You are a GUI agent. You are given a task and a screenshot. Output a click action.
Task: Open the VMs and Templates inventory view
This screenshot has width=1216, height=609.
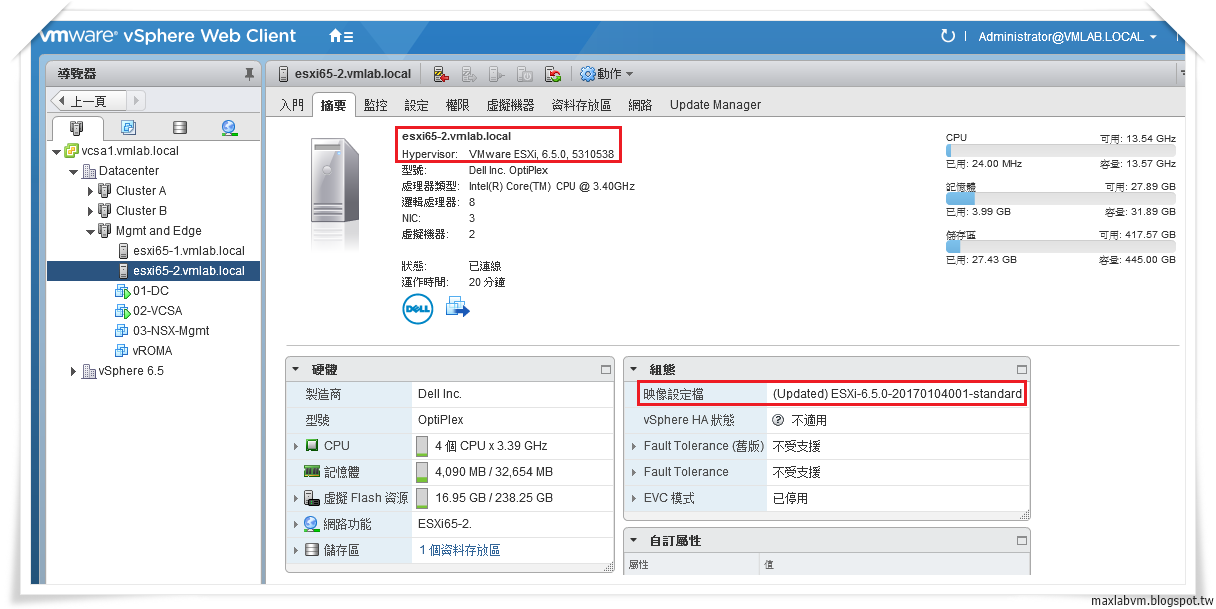tap(127, 126)
